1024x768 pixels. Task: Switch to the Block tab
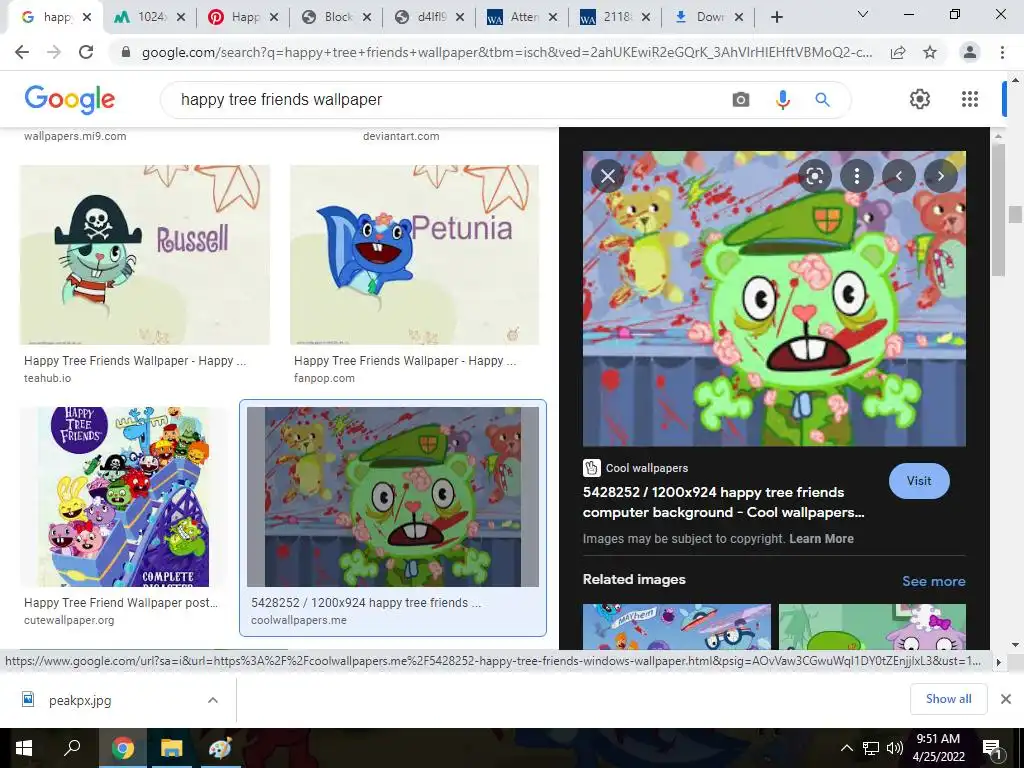click(328, 17)
